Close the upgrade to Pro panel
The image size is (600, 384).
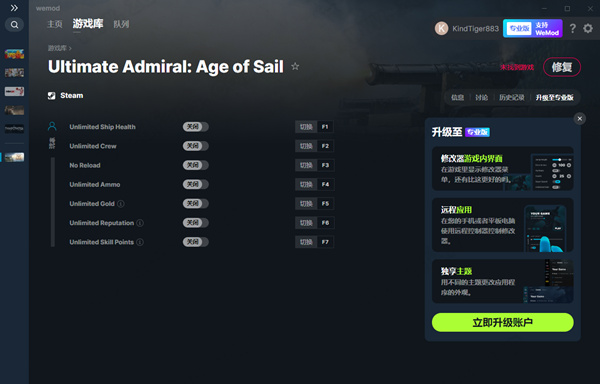click(579, 119)
